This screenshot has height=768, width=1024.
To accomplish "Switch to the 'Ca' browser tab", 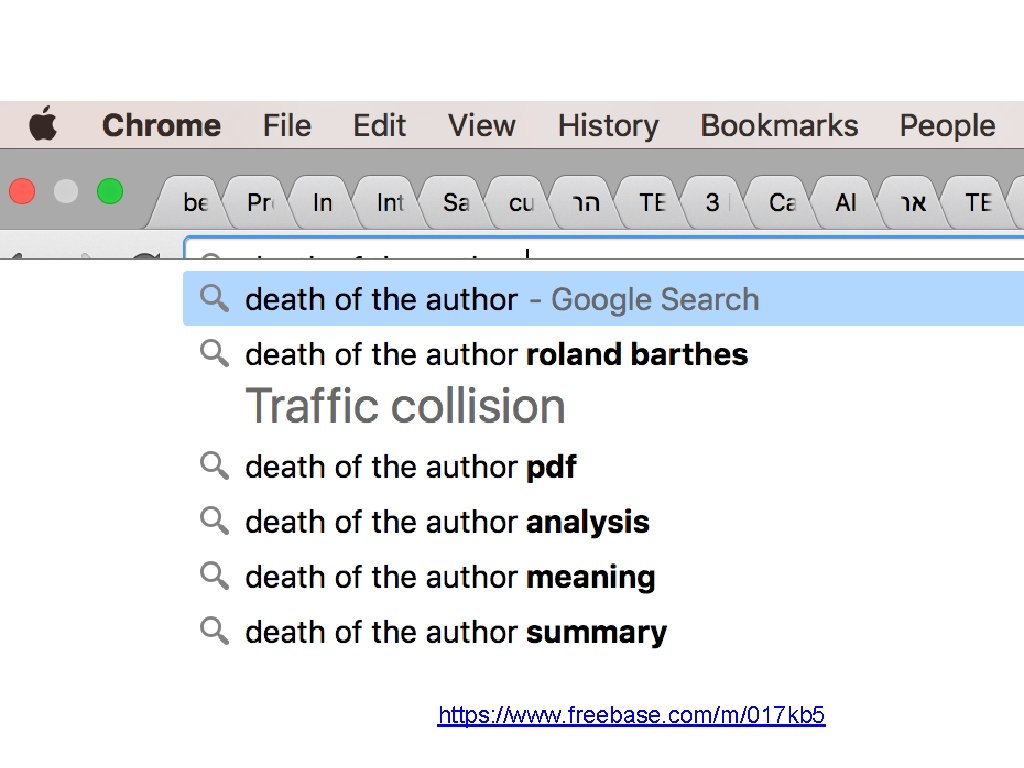I will (x=782, y=203).
